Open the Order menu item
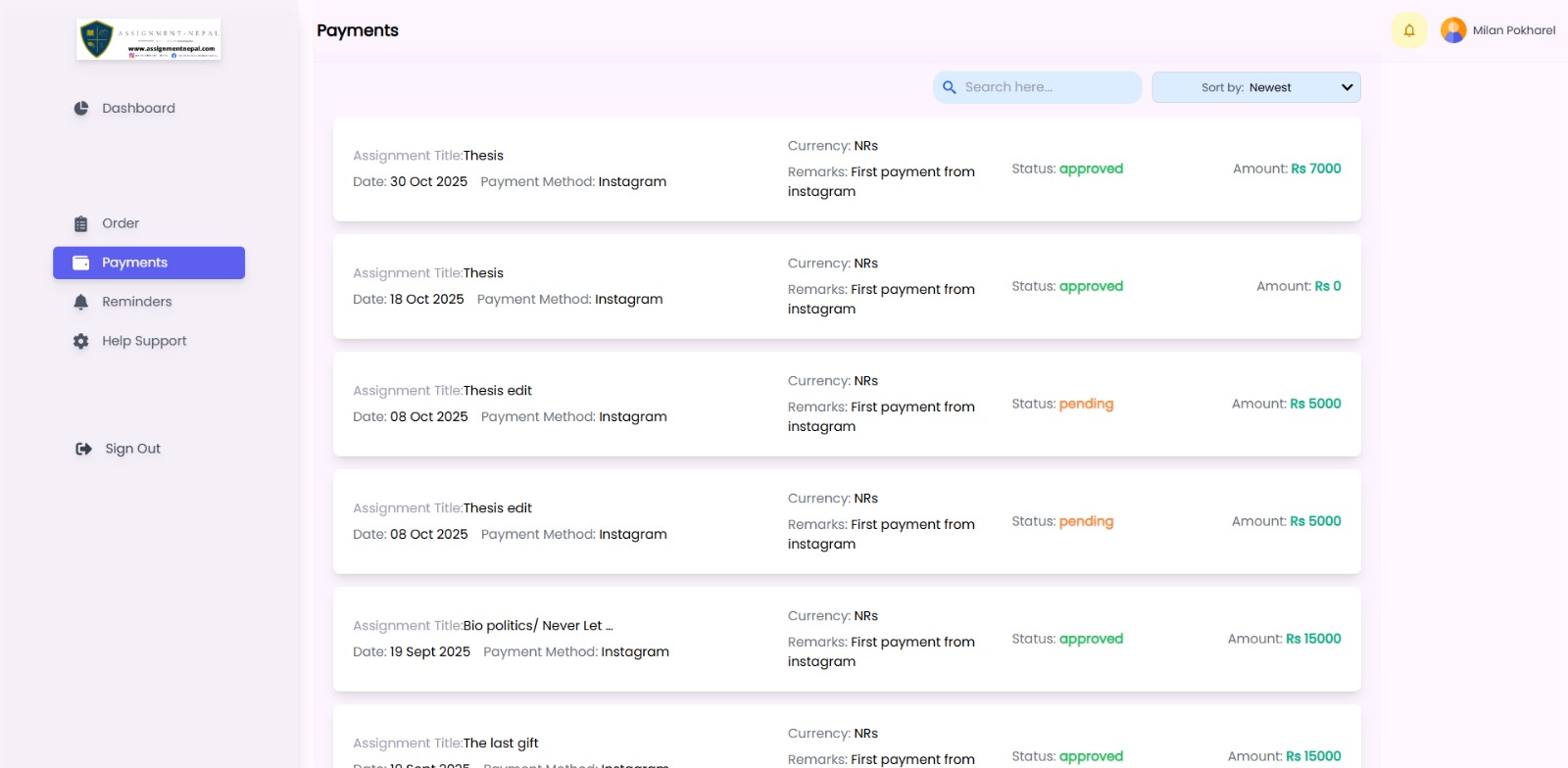The height and width of the screenshot is (768, 1568). coord(149,223)
